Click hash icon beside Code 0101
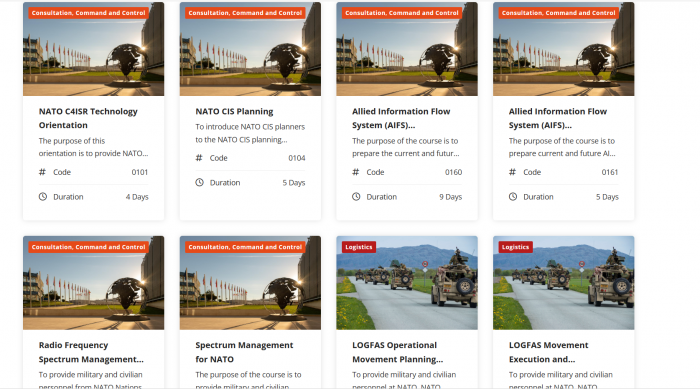This screenshot has height=389, width=700. [x=42, y=172]
